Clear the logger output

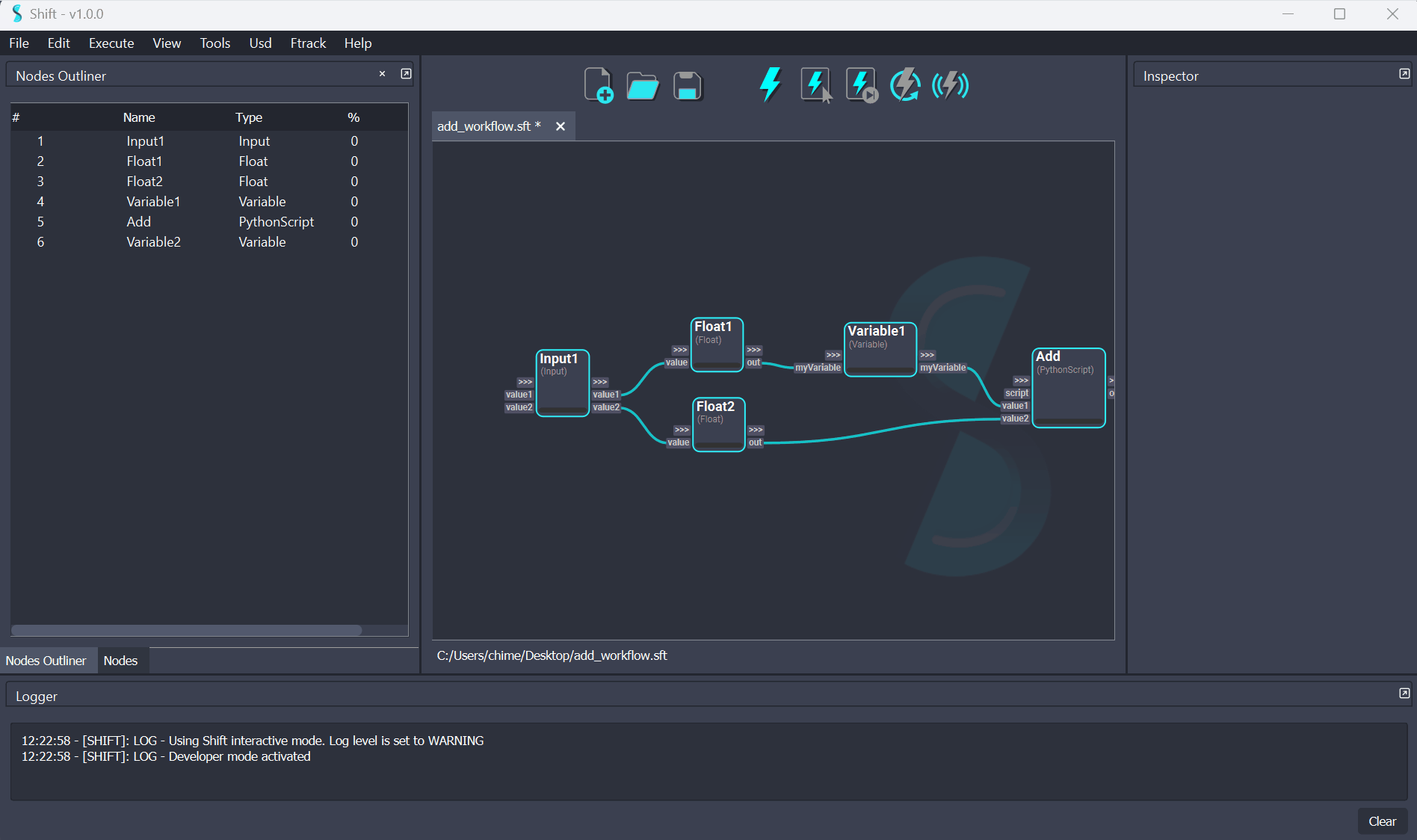[1382, 821]
